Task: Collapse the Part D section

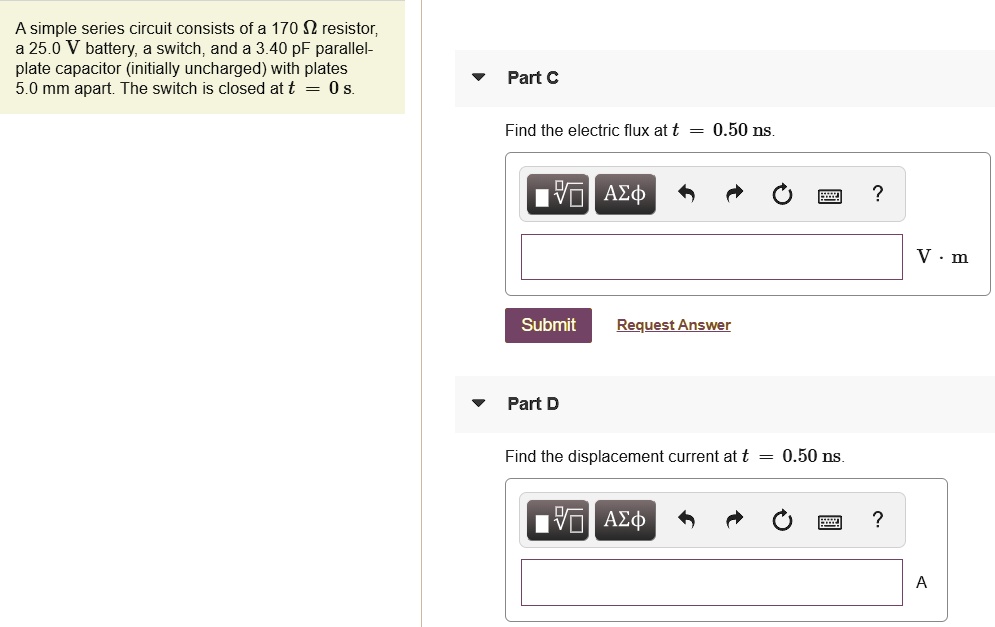Action: [478, 404]
